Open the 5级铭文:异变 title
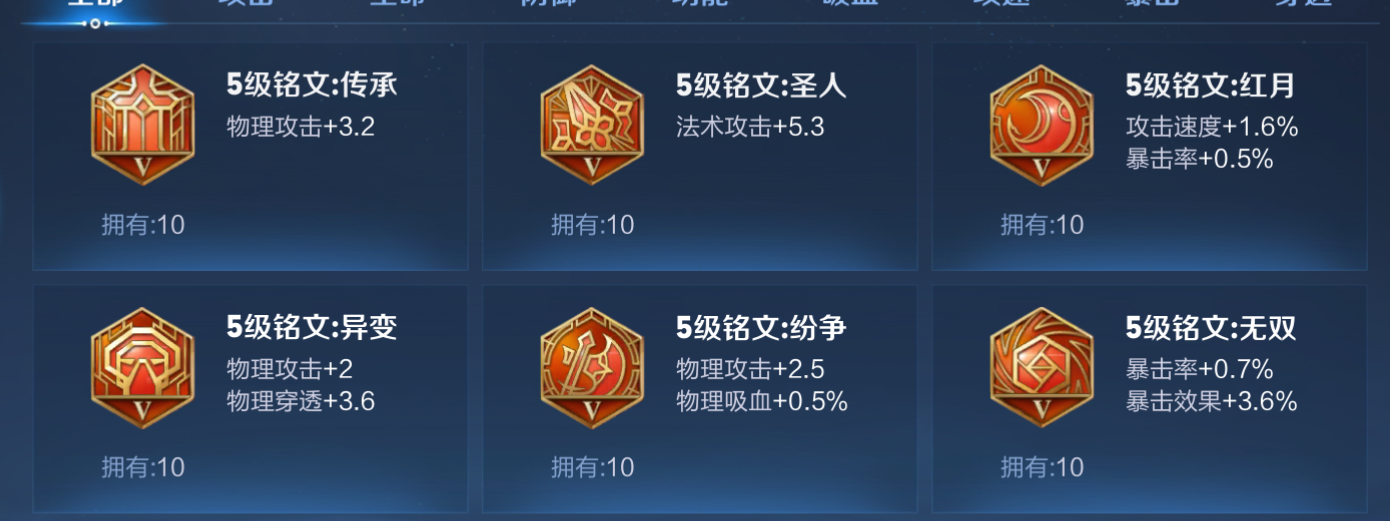 click(x=312, y=328)
